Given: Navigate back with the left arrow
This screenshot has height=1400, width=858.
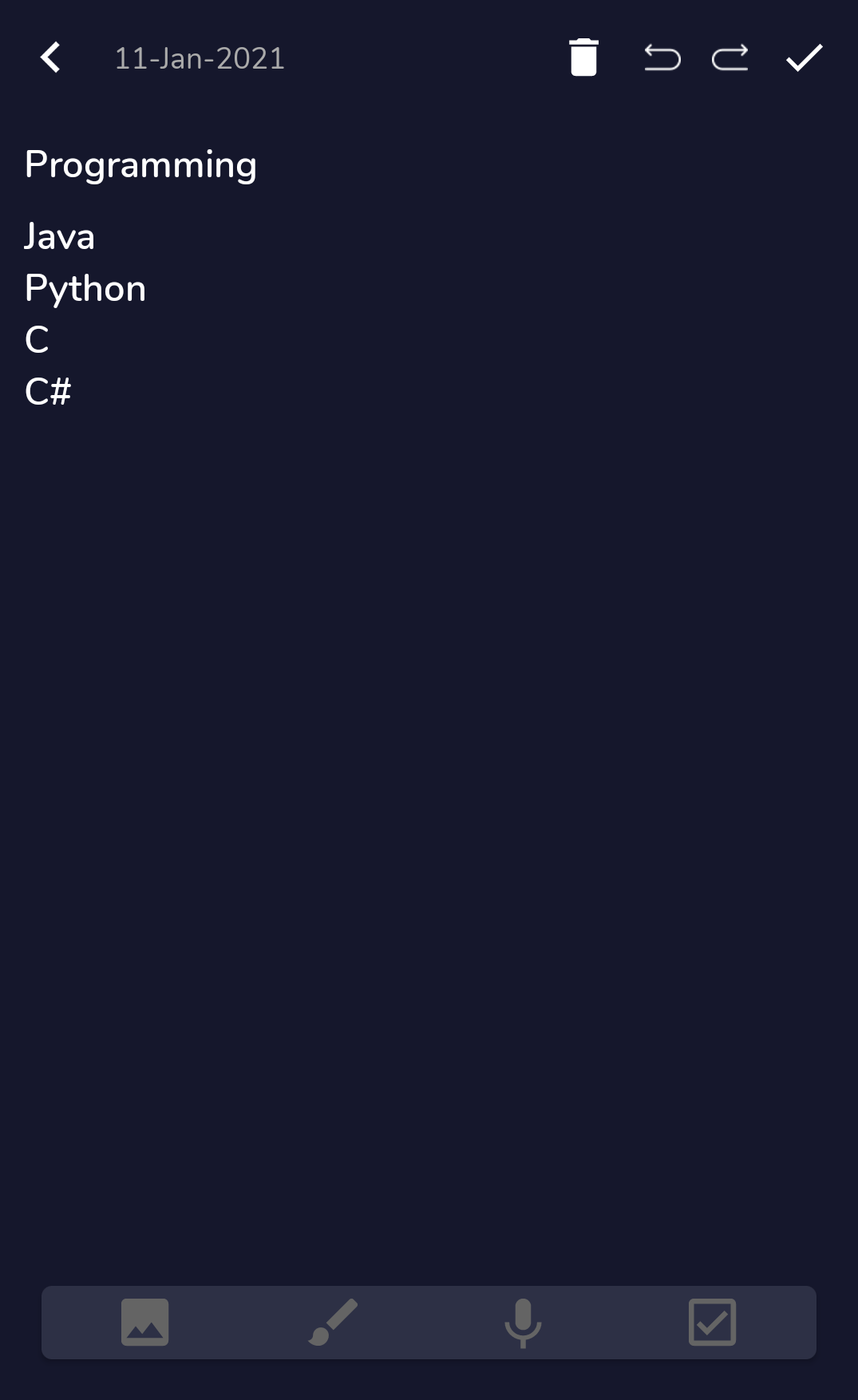Looking at the screenshot, I should pyautogui.click(x=49, y=57).
